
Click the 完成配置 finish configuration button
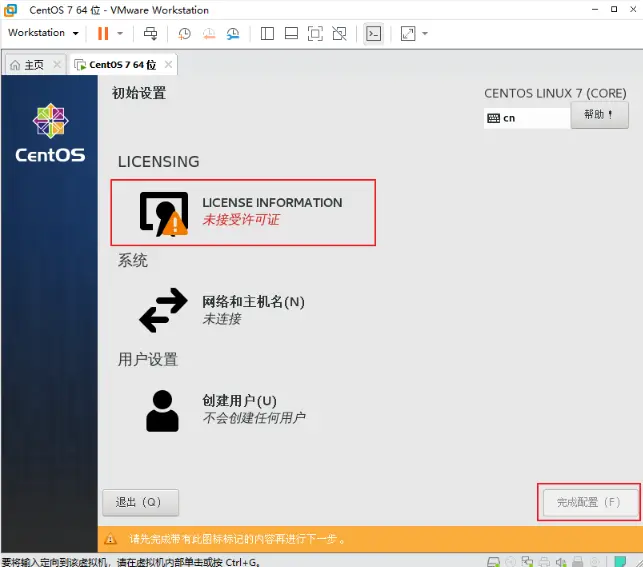tap(588, 502)
